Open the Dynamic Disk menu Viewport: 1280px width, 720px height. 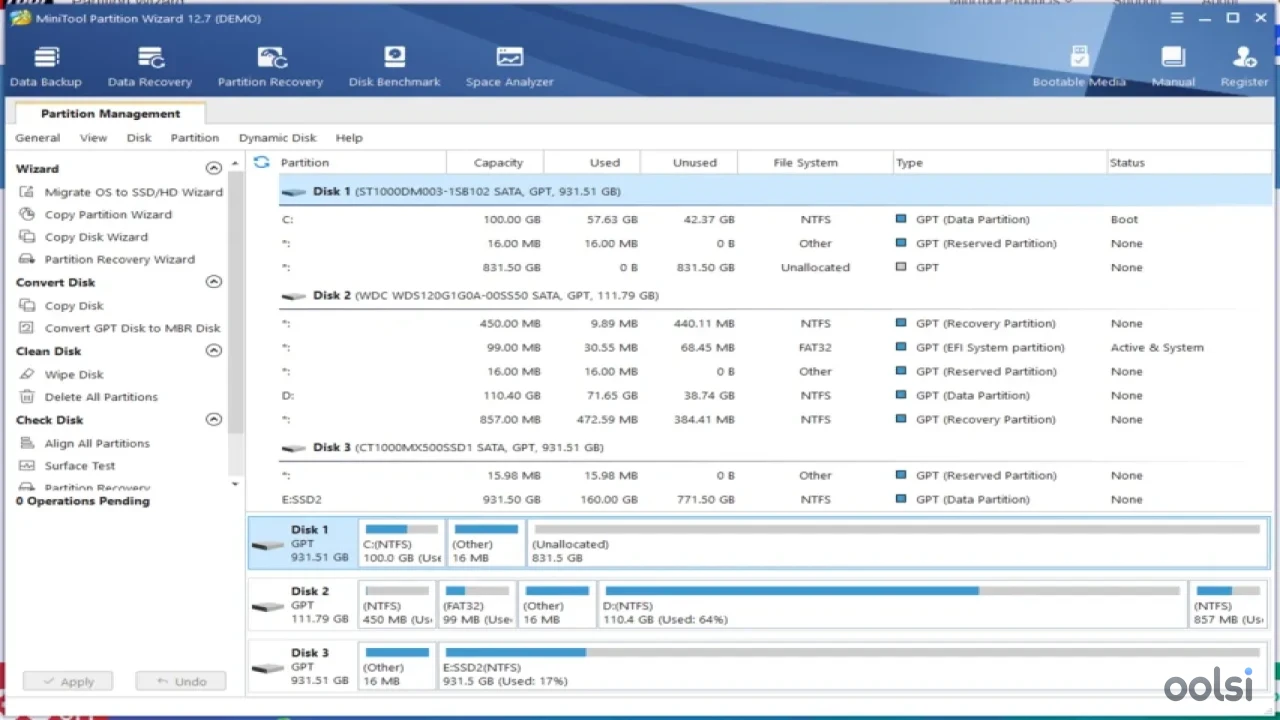(x=277, y=138)
